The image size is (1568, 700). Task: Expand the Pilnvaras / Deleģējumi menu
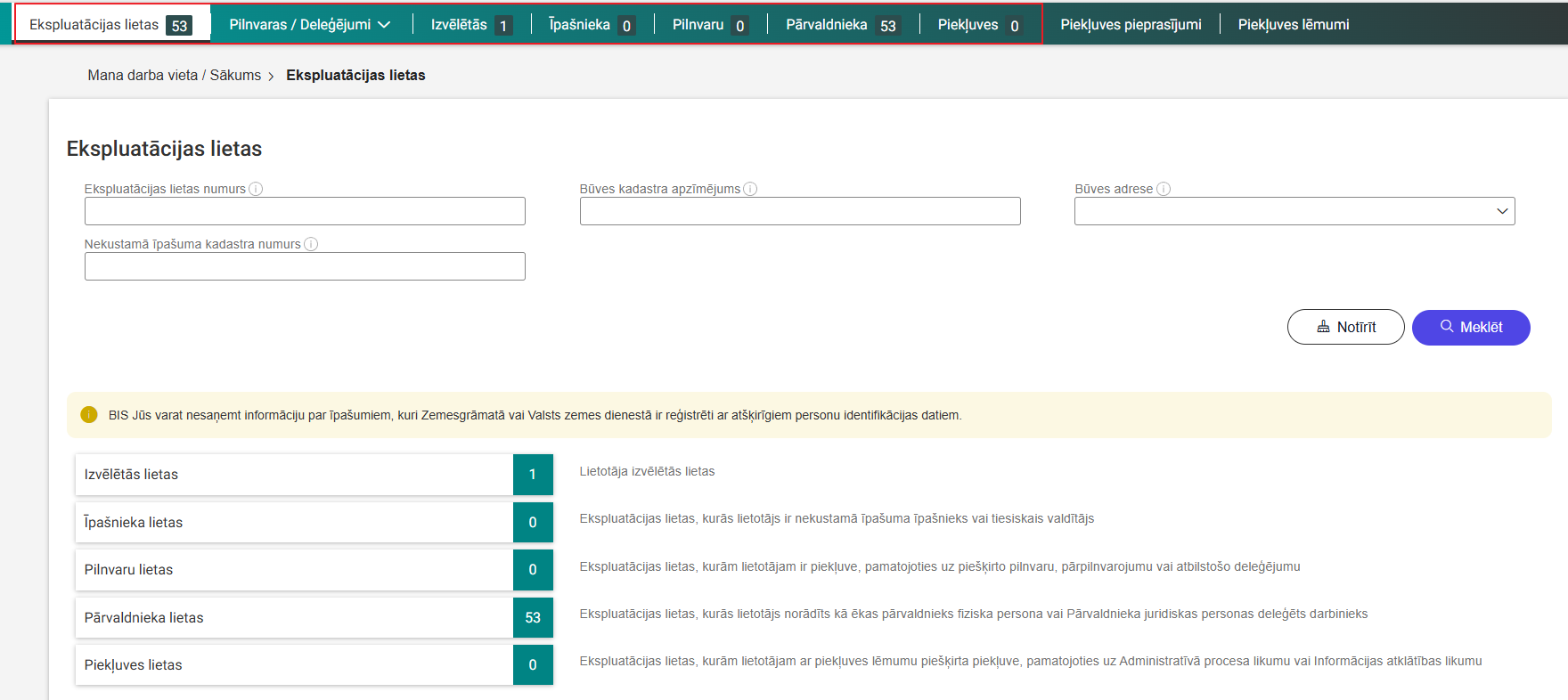(x=309, y=25)
